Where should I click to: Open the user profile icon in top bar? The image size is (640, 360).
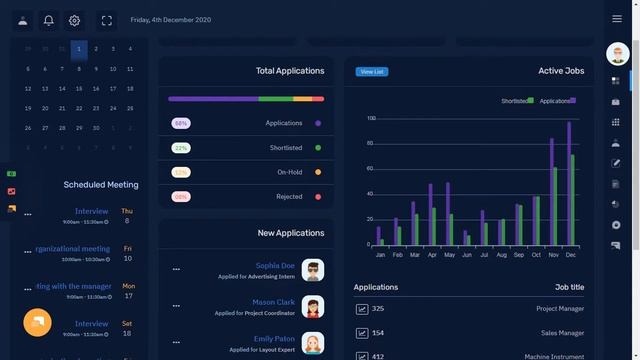(23, 20)
